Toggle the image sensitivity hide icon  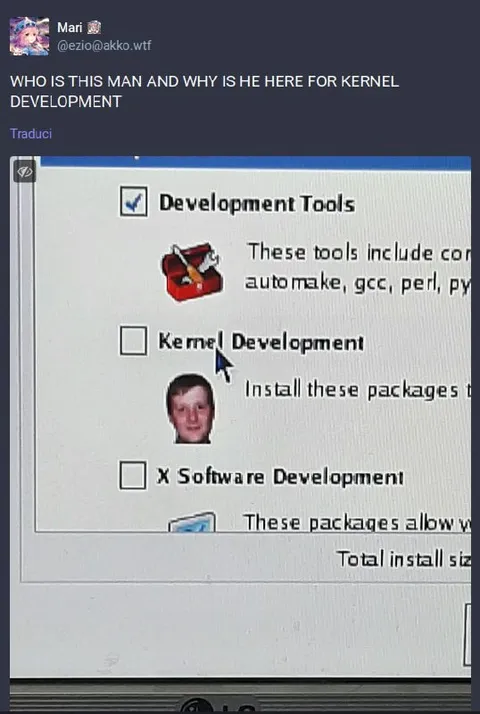point(25,172)
